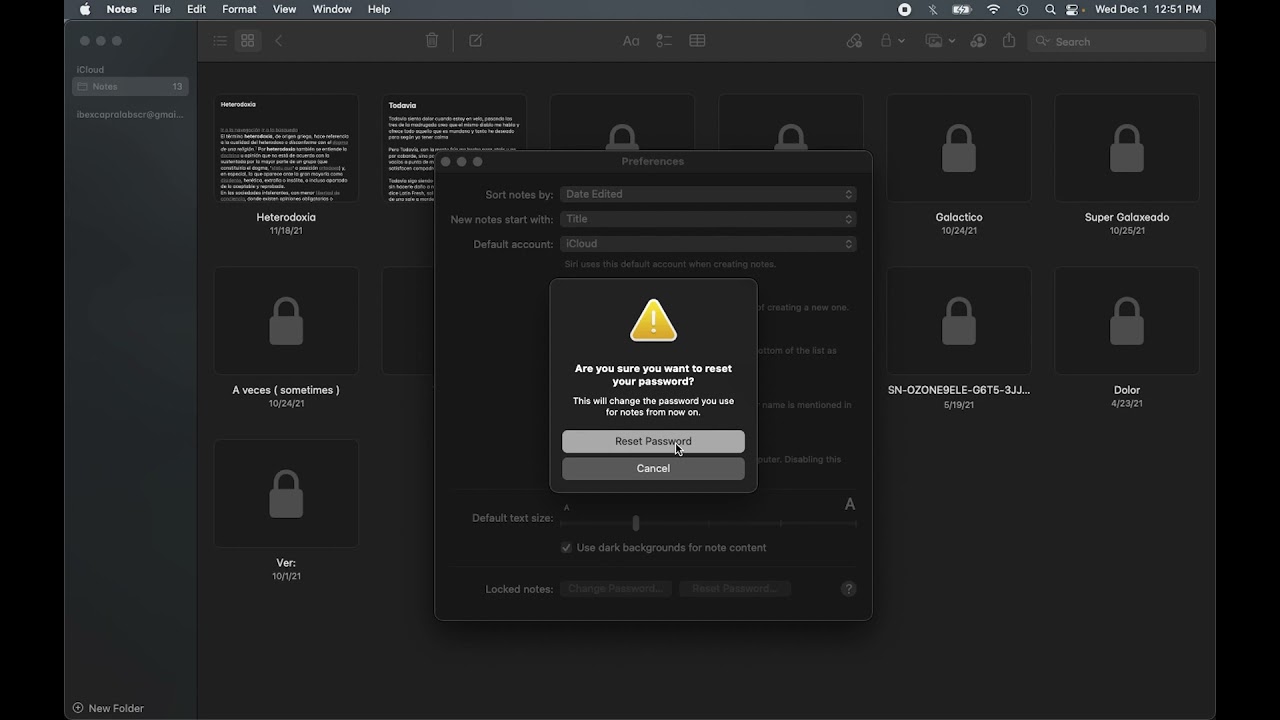
Task: Open the Aa text format tool
Action: 631,41
